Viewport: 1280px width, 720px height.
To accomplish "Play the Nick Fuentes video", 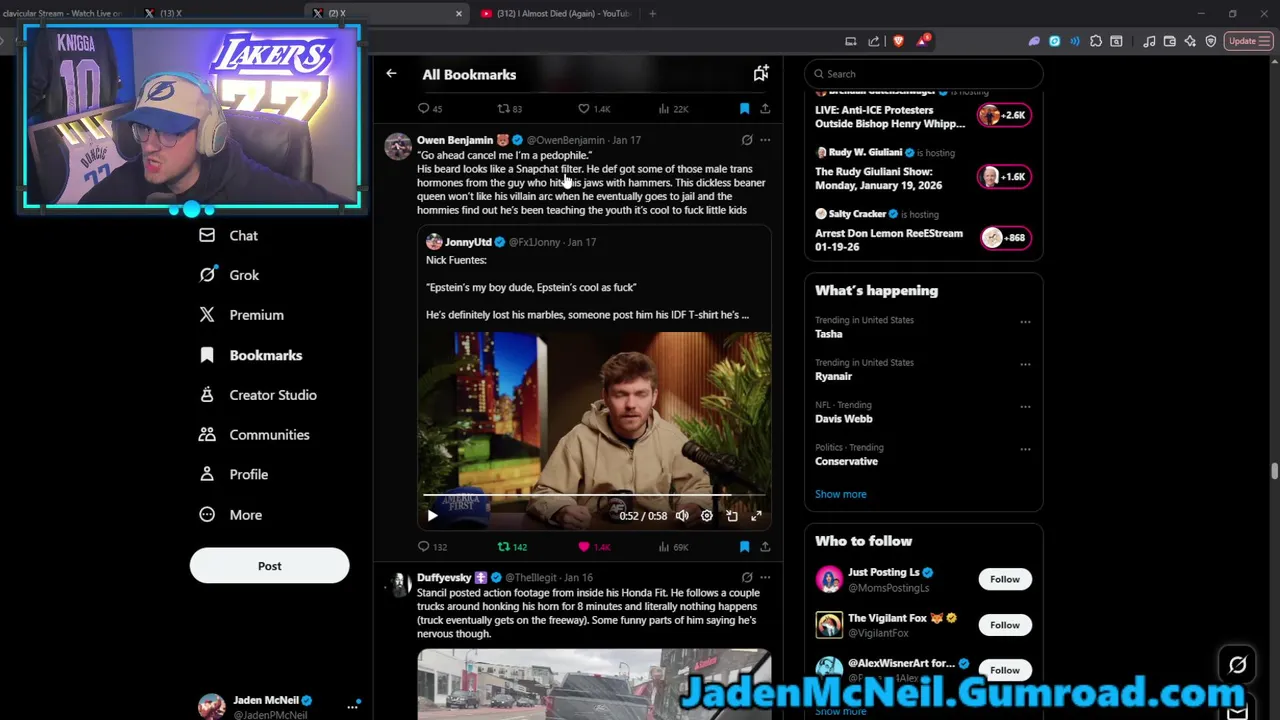I will pyautogui.click(x=432, y=516).
